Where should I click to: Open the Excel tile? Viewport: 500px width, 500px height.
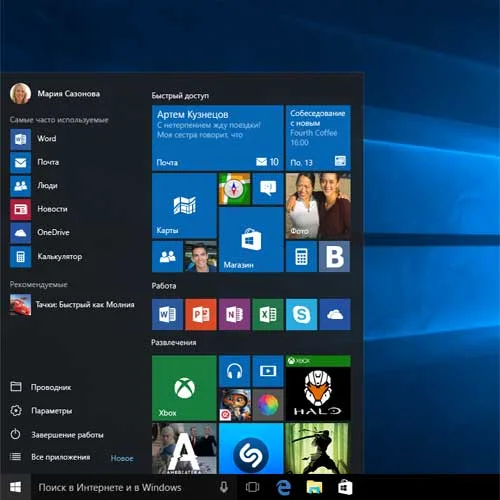[x=268, y=314]
